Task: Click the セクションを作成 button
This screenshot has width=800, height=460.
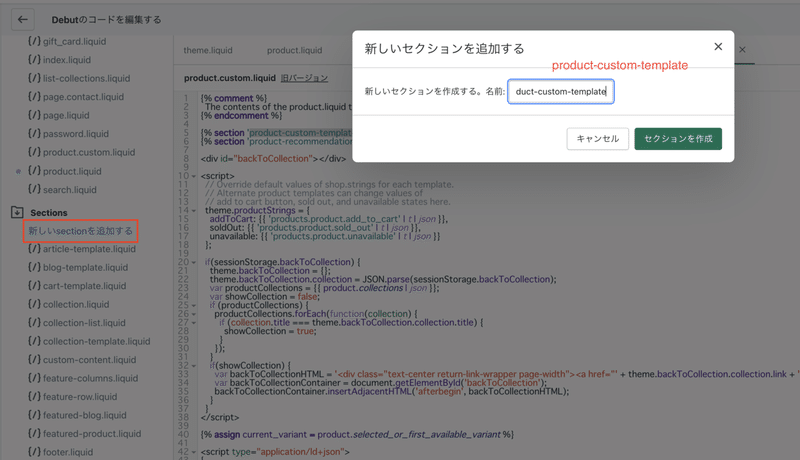Action: 678,139
